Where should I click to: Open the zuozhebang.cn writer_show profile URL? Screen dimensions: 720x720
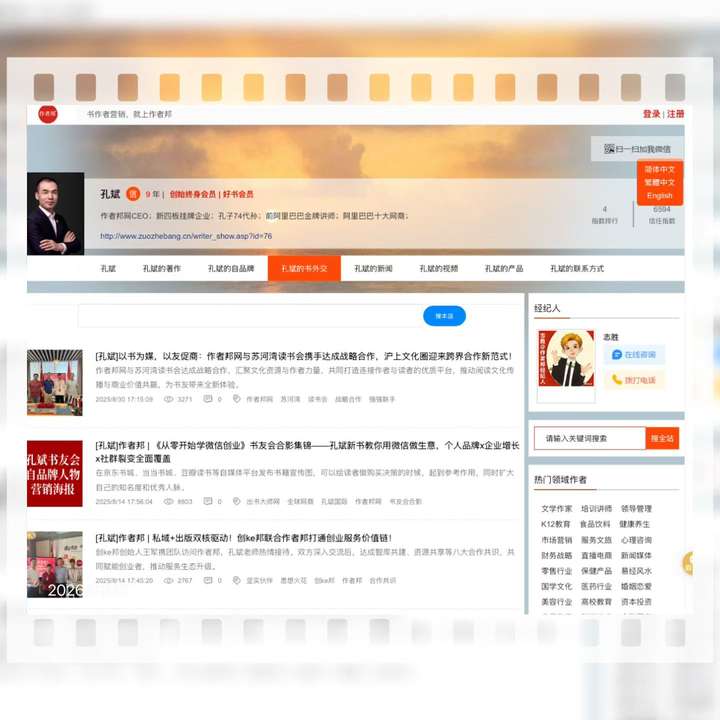point(186,236)
